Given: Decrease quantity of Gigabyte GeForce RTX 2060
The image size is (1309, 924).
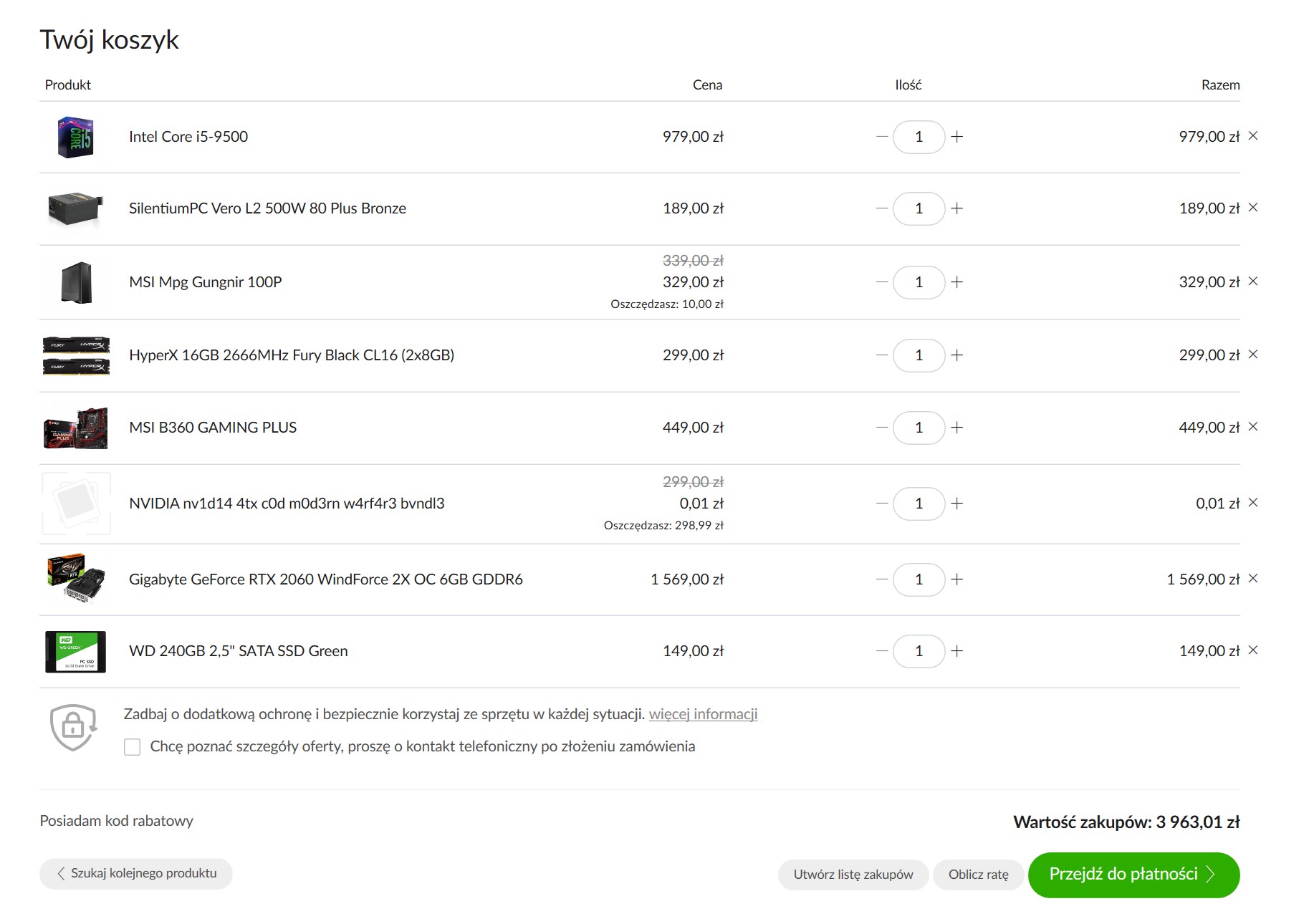Looking at the screenshot, I should point(882,579).
